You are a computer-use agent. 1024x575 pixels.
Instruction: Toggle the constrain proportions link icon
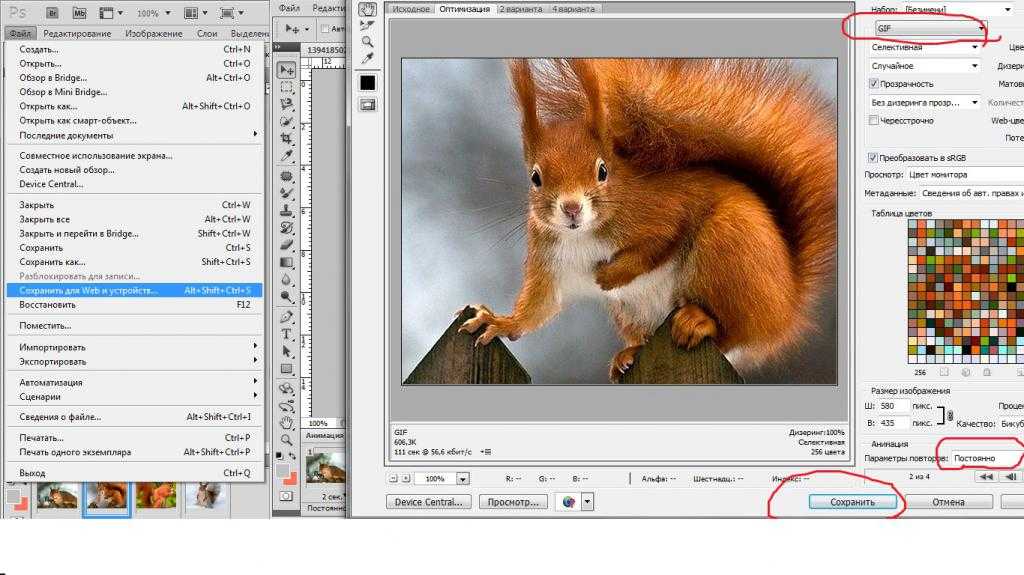pyautogui.click(x=950, y=416)
